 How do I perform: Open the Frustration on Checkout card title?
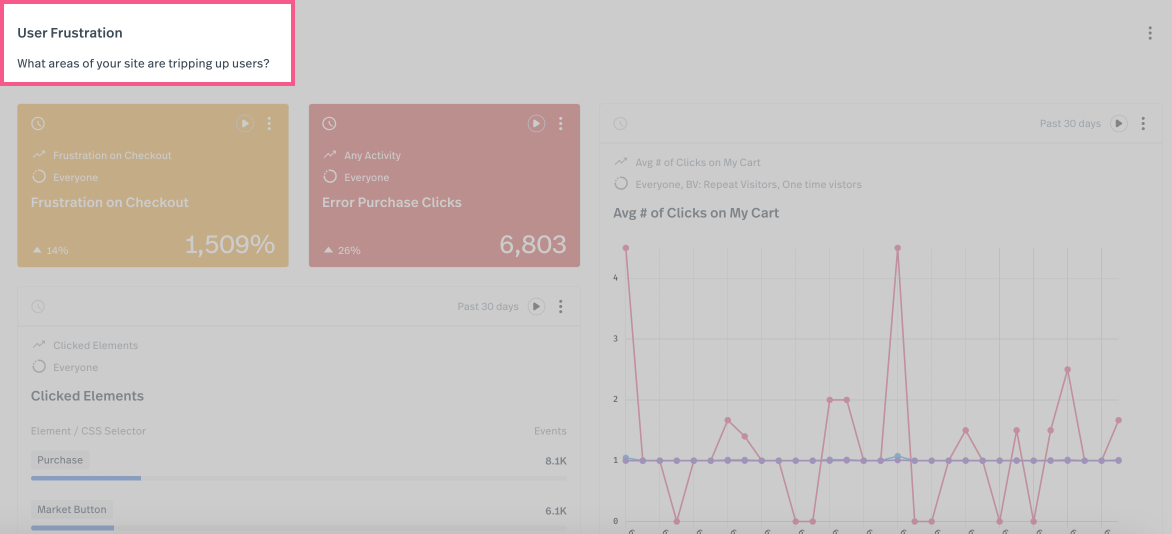(x=110, y=202)
